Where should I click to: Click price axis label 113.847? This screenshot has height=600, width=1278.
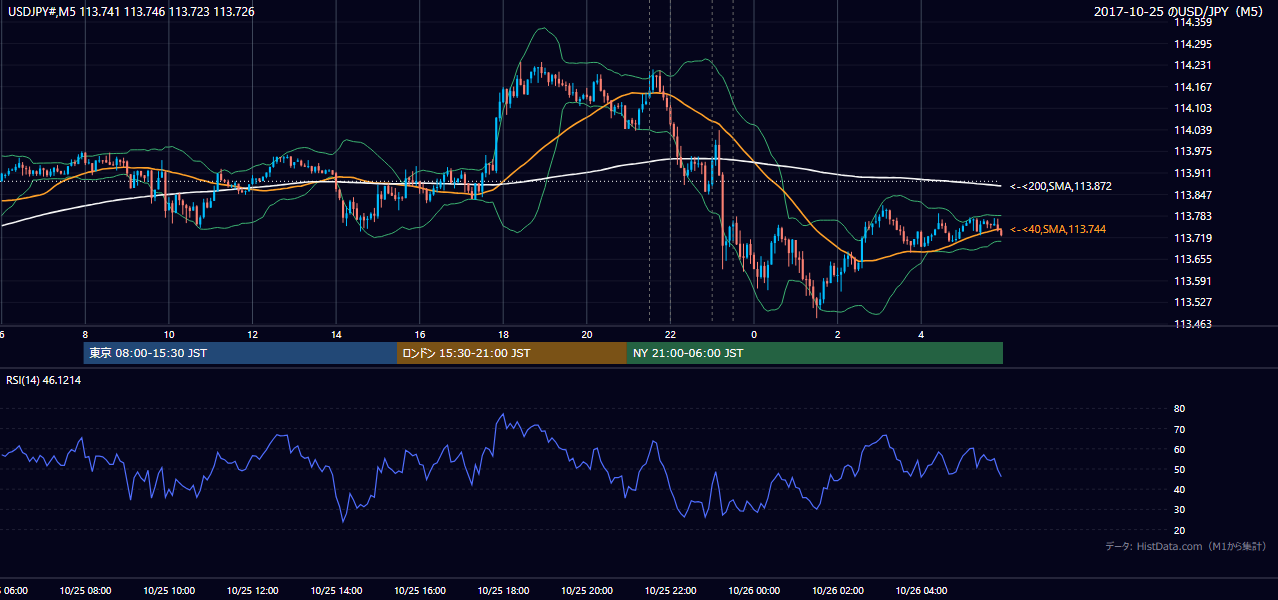pos(1194,195)
